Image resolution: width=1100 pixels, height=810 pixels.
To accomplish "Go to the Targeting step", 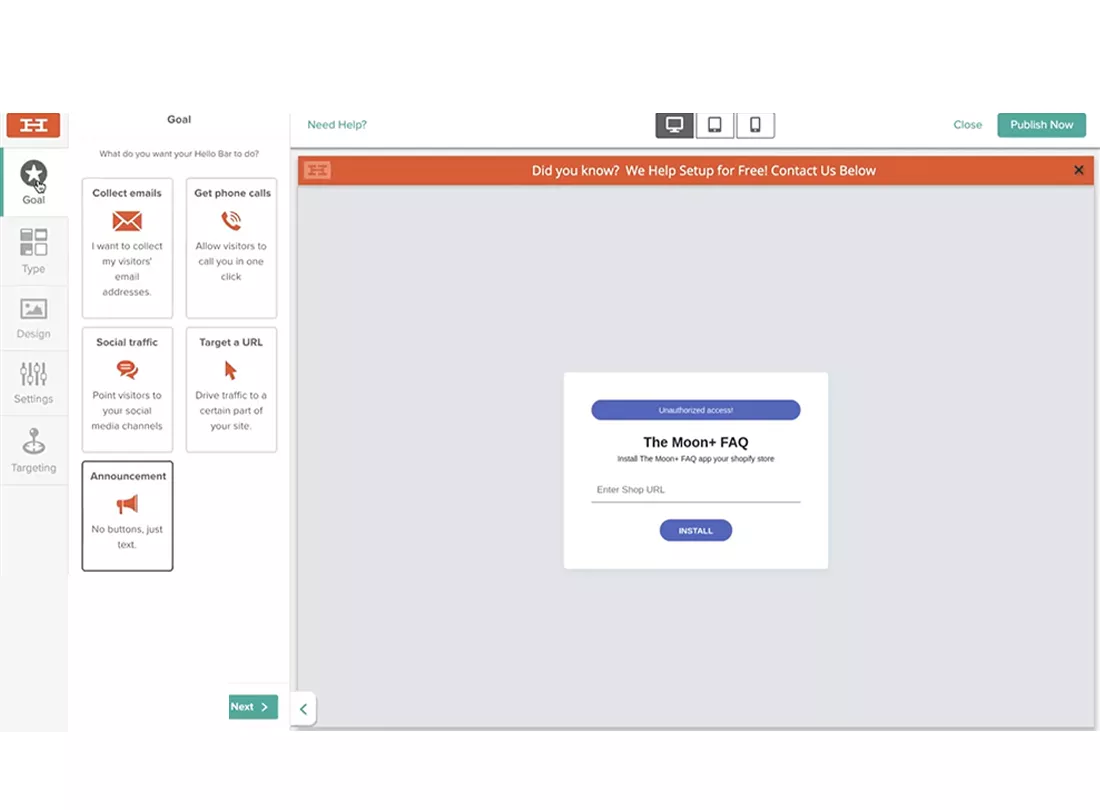I will [33, 450].
